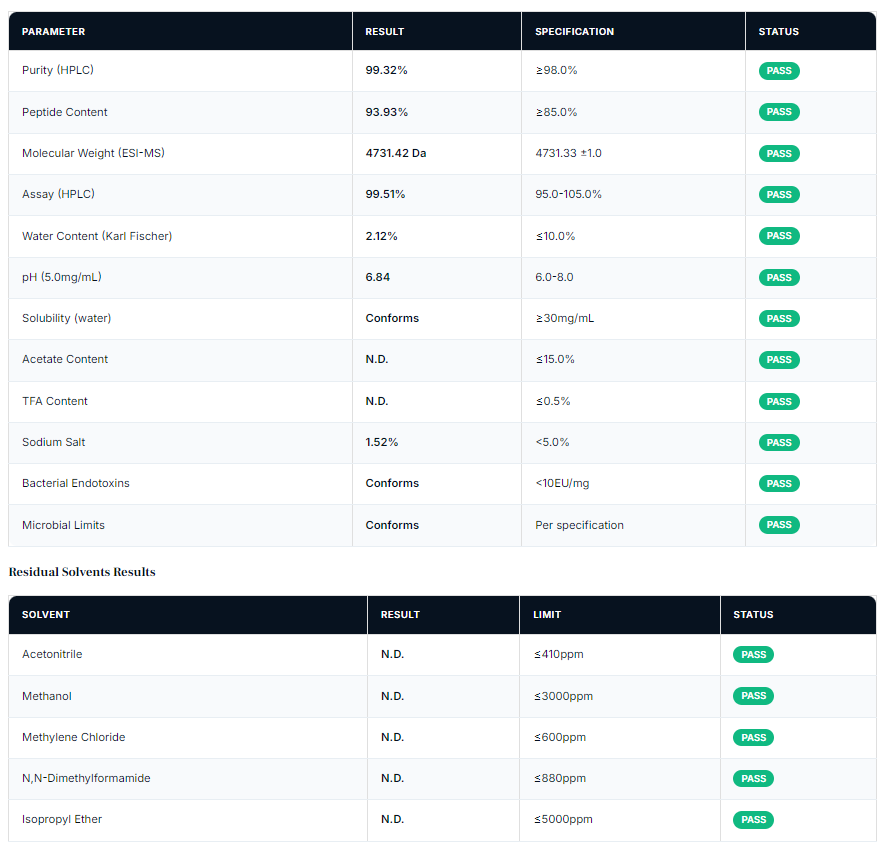884x861 pixels.
Task: Click the 1.52% sodium salt result
Action: point(382,442)
